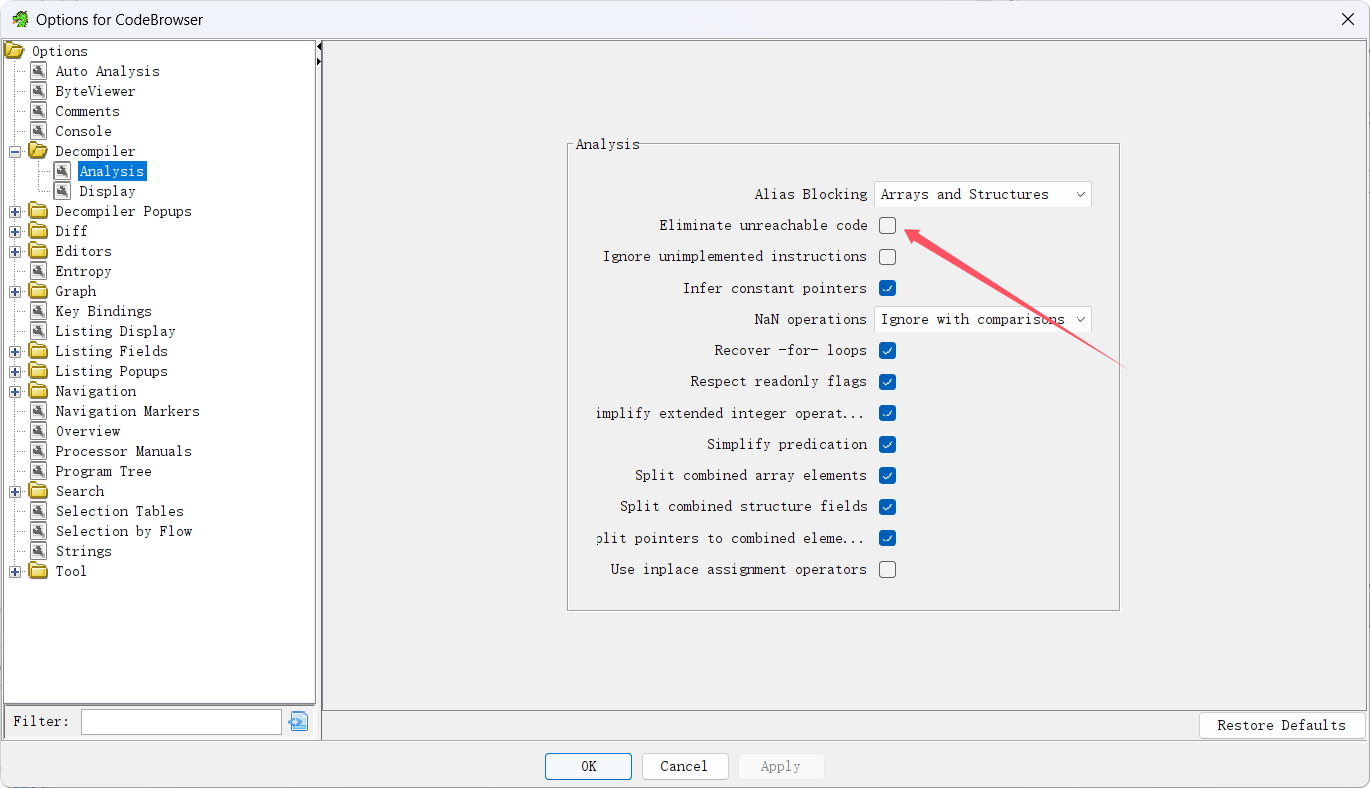Image resolution: width=1370 pixels, height=788 pixels.
Task: Enable Eliminate unreachable code checkbox
Action: [x=887, y=226]
